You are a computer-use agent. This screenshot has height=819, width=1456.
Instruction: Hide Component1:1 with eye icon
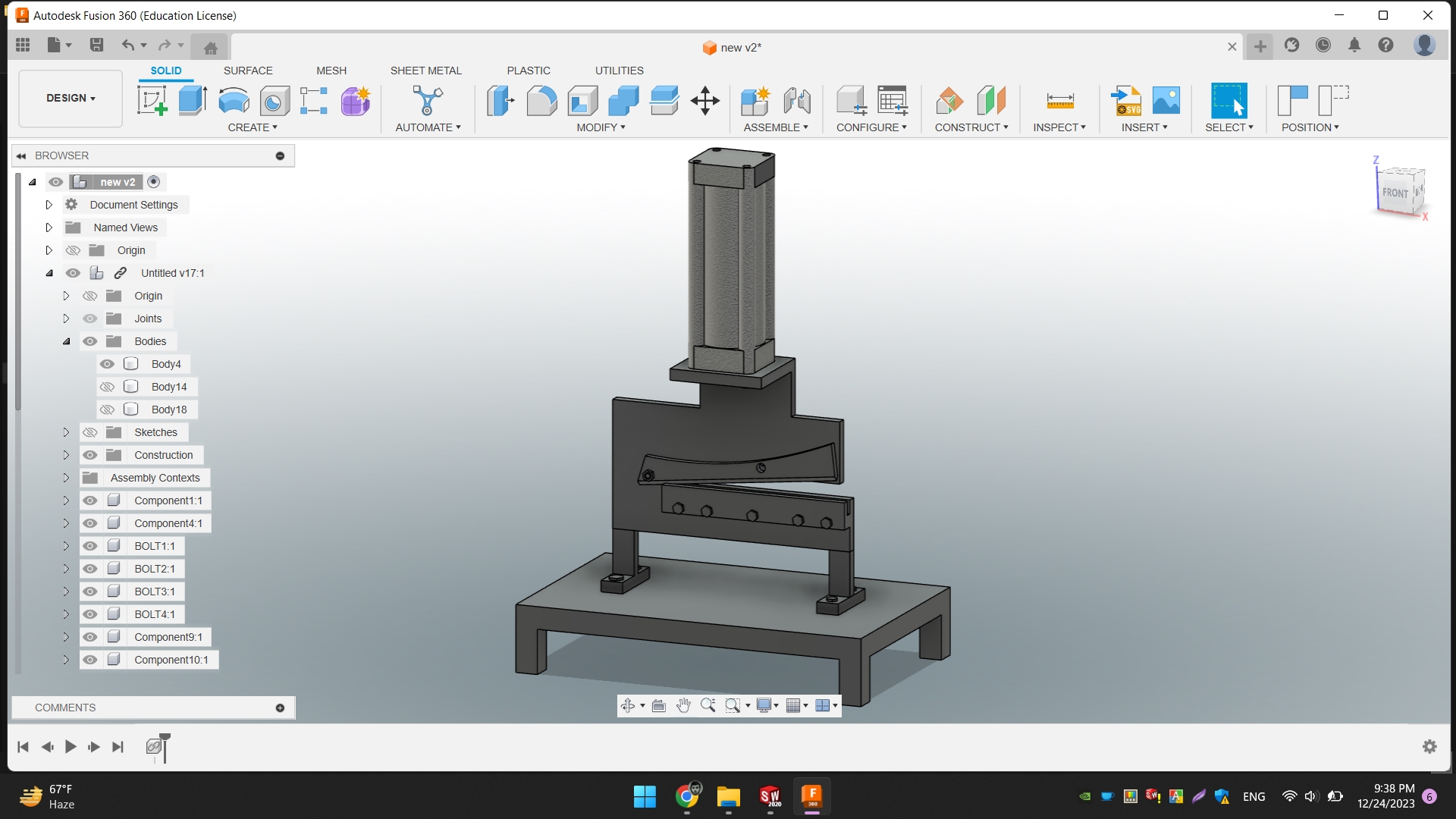(90, 500)
